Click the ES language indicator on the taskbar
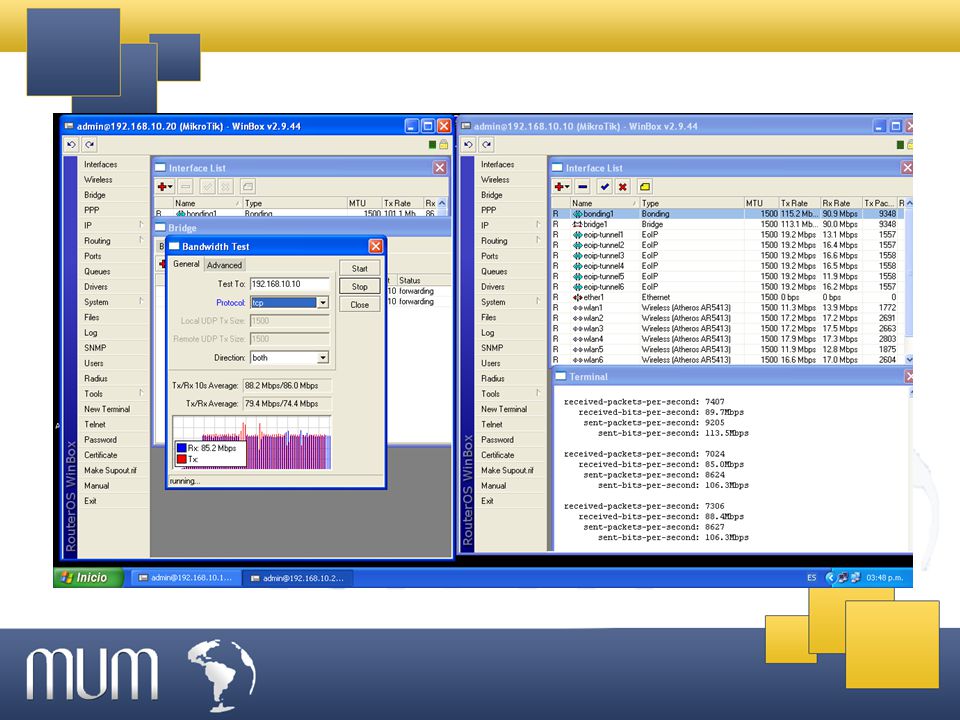 point(811,577)
